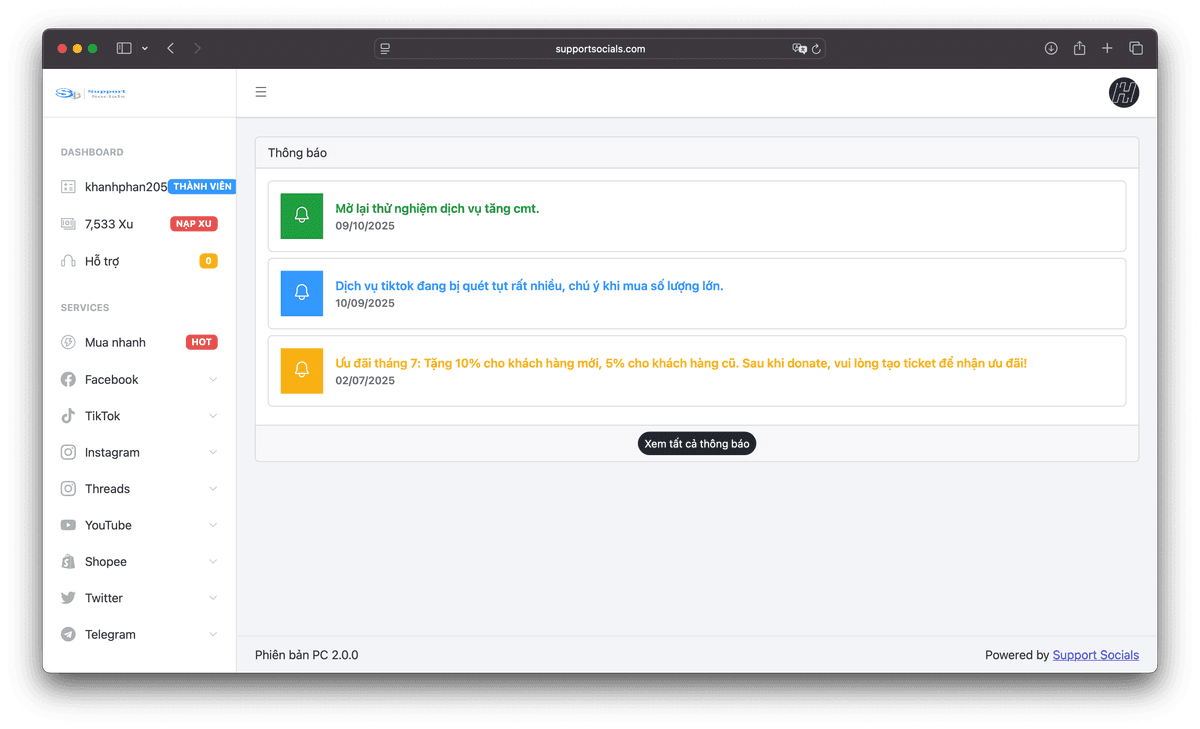Open Mua nhanh quick buy
Viewport: 1200px width, 729px height.
115,343
